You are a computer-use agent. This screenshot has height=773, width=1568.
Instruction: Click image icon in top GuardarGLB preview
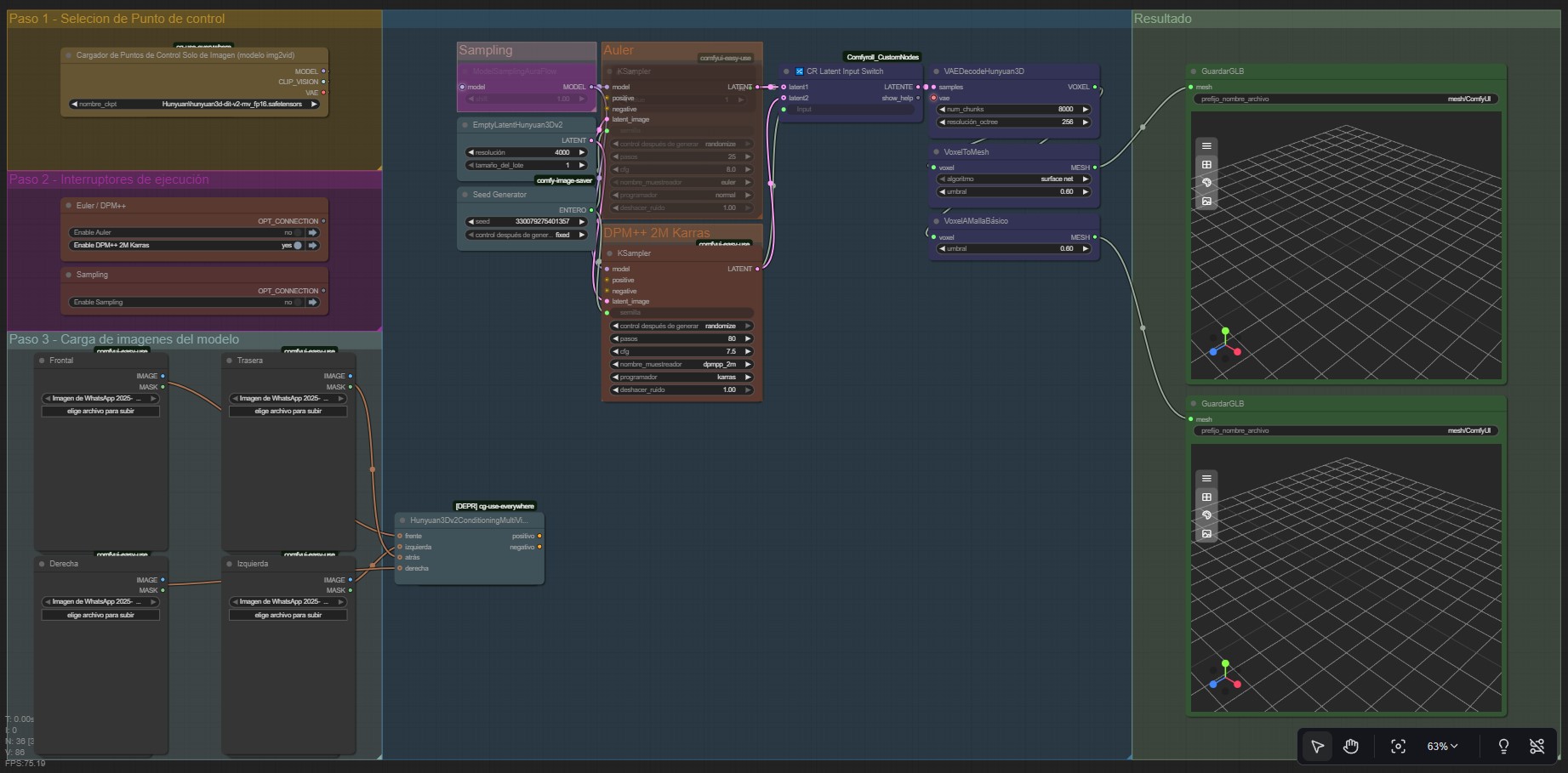click(1206, 202)
